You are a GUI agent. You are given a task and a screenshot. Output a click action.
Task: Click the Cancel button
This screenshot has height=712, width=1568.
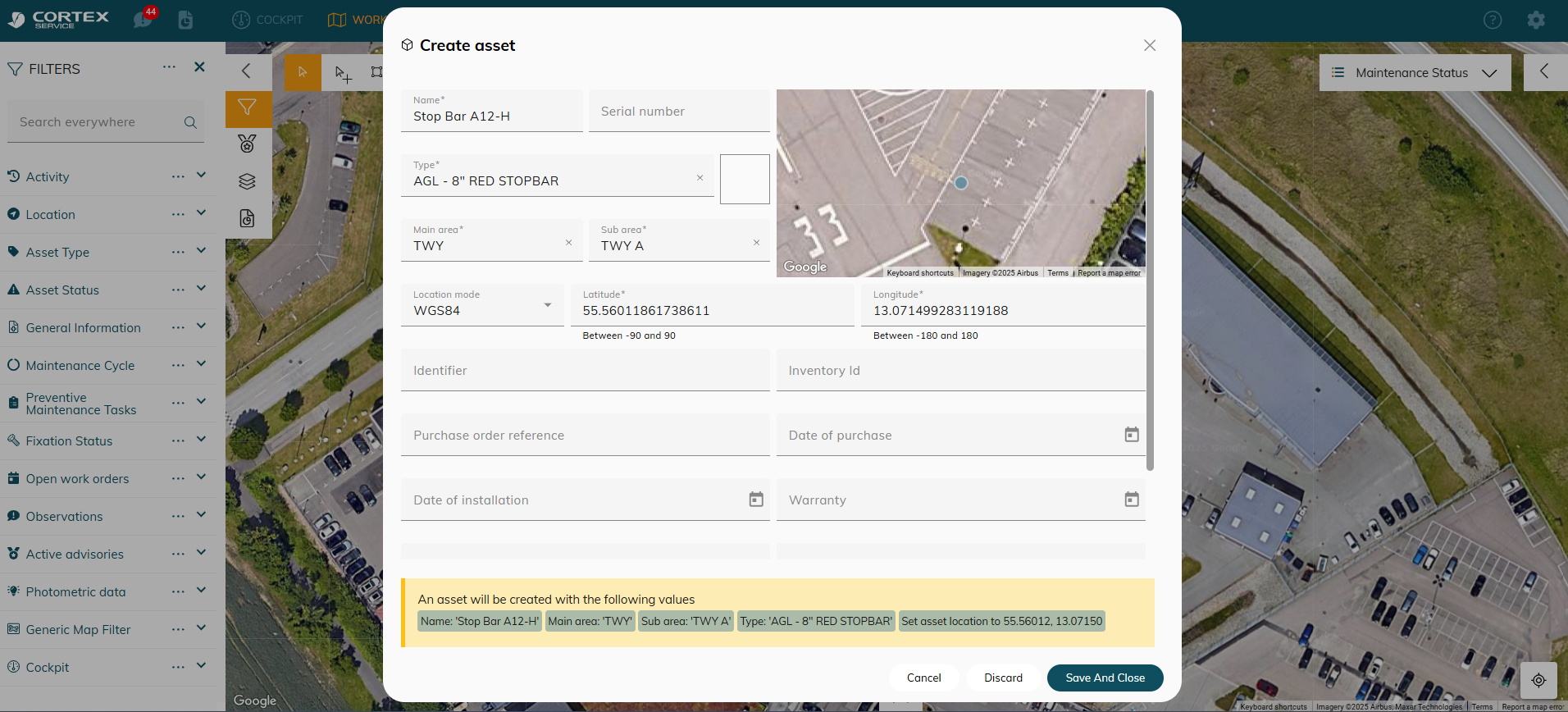pos(924,678)
